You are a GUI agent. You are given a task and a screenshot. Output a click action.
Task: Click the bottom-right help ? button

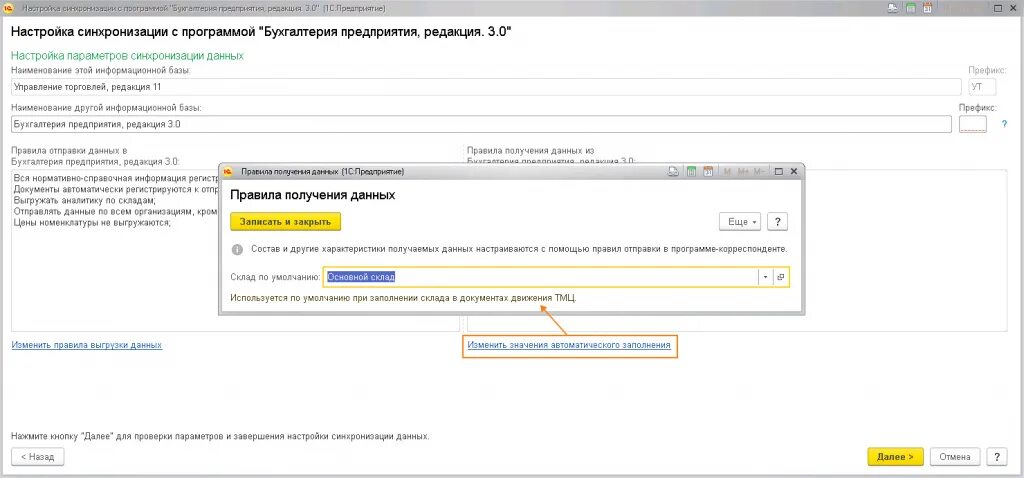(x=997, y=457)
